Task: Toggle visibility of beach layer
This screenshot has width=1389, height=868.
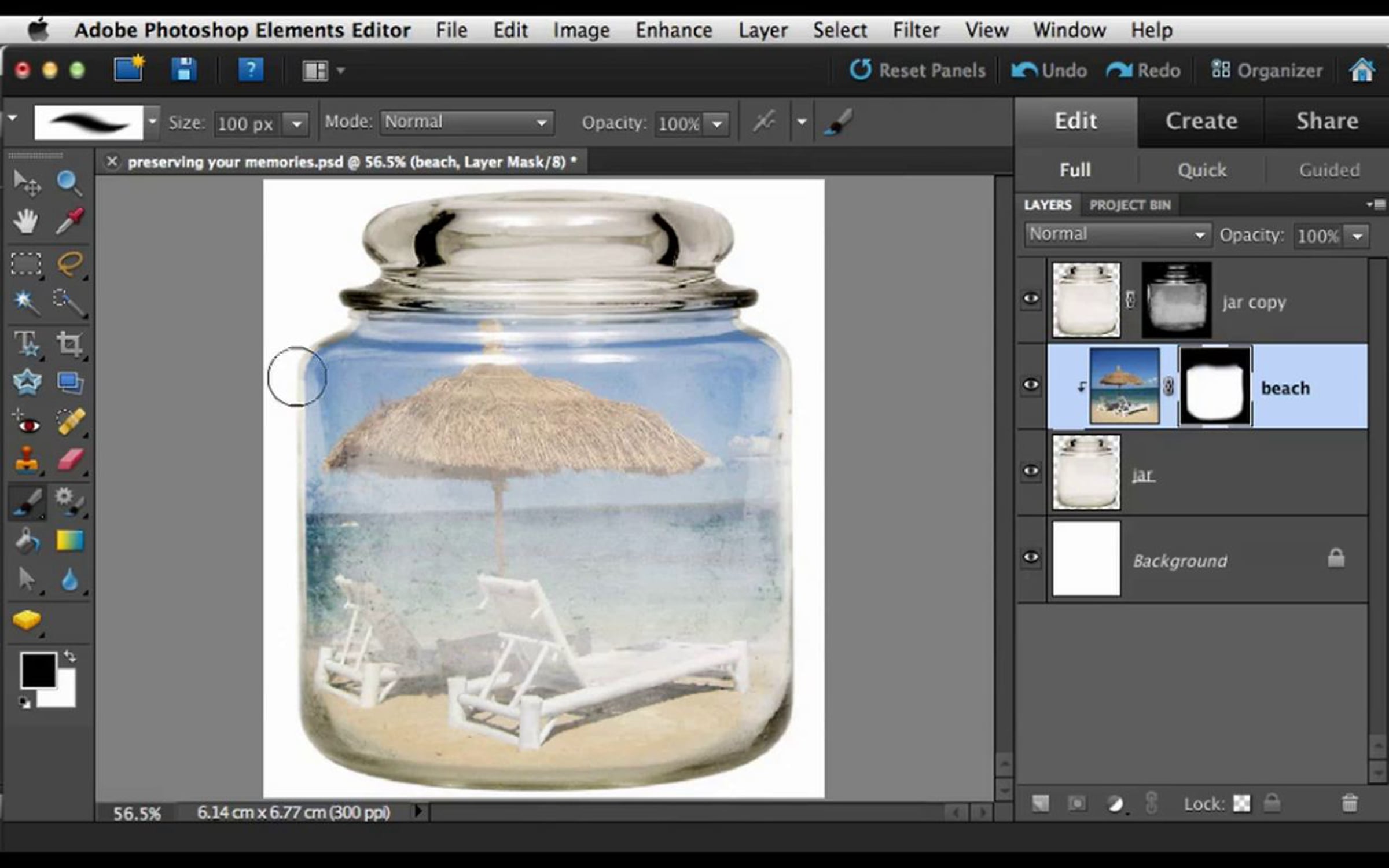Action: pos(1031,385)
